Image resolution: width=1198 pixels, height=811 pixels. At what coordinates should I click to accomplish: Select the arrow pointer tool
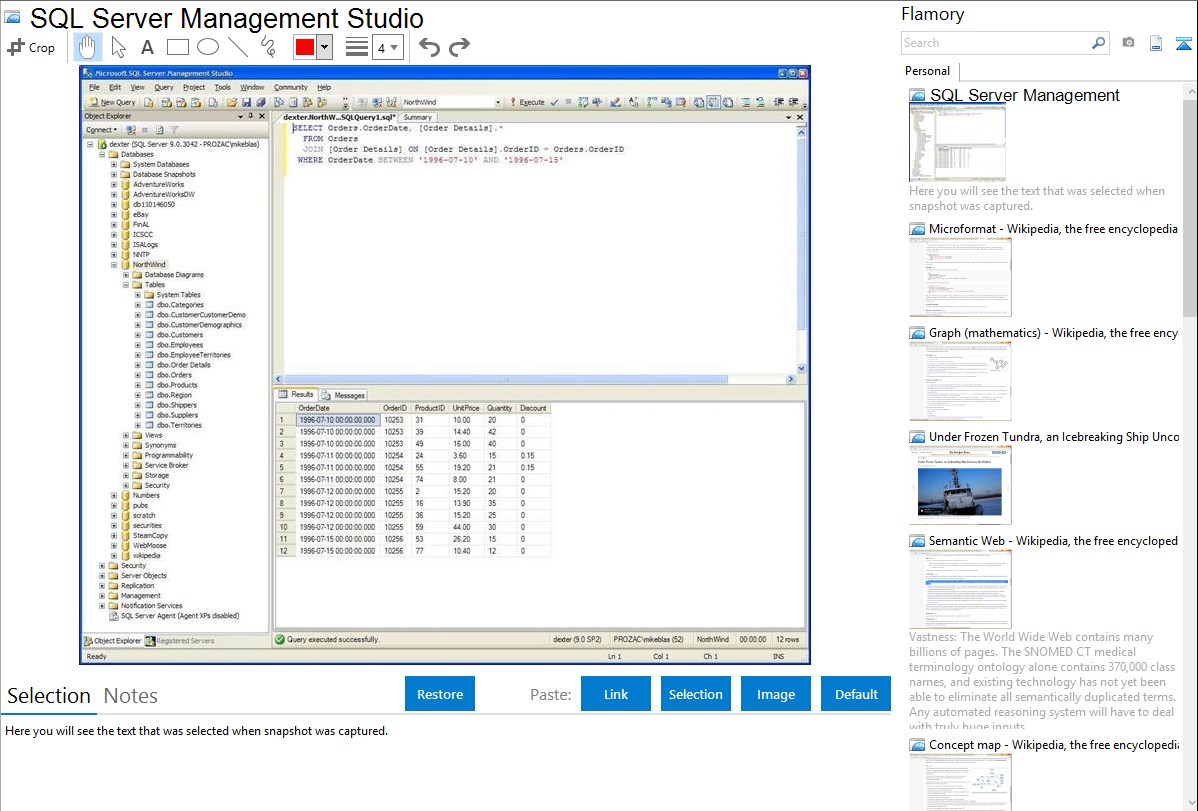tap(118, 47)
